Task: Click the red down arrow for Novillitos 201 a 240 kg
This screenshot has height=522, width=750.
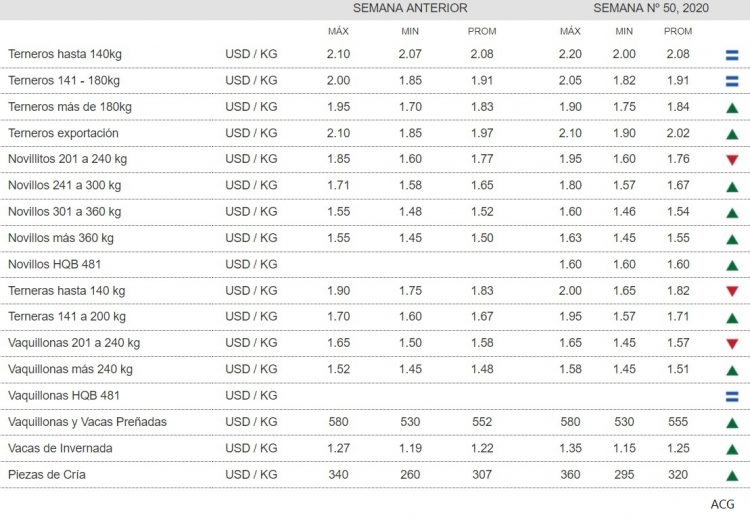Action: click(x=731, y=160)
